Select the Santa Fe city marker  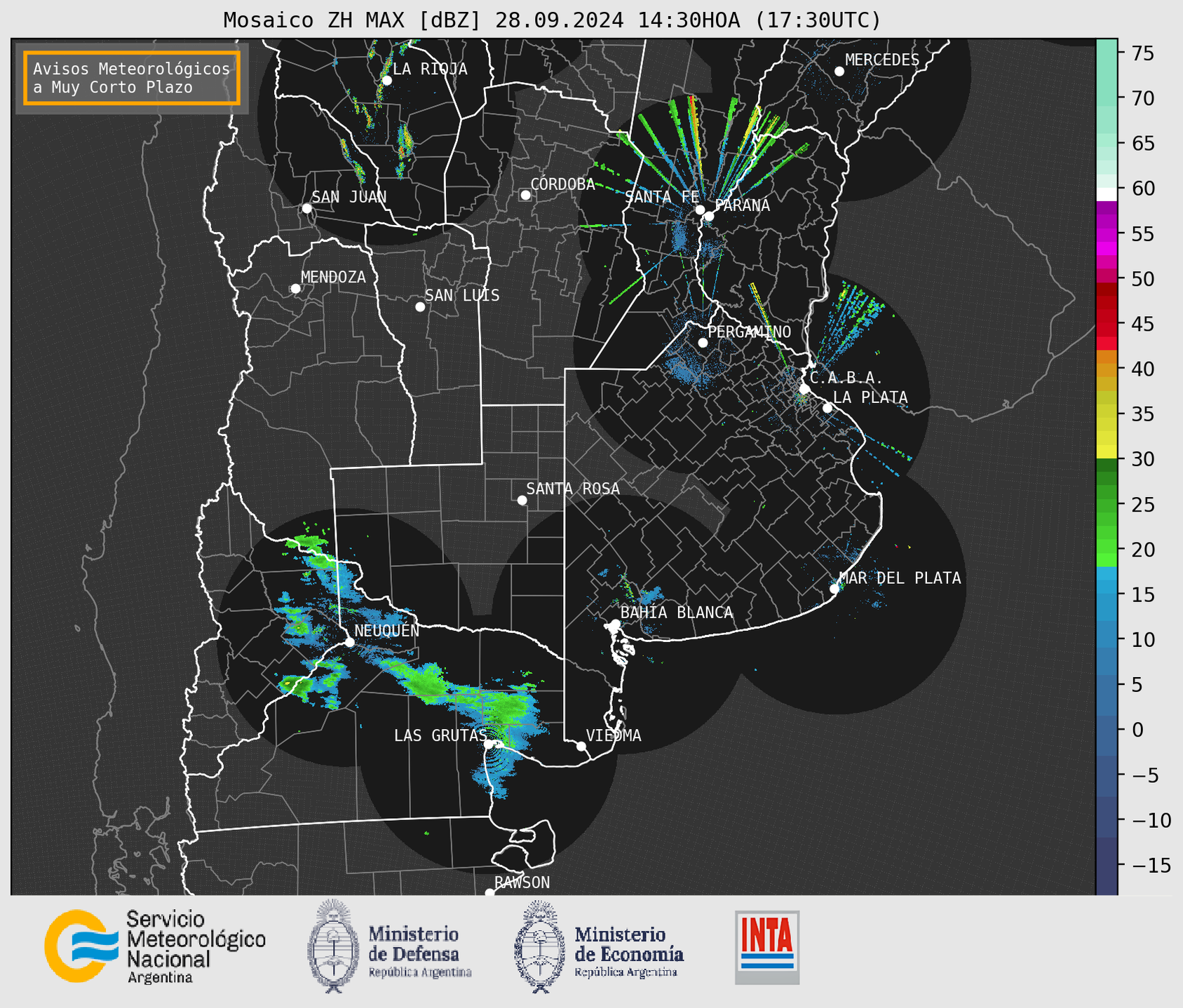coord(700,210)
